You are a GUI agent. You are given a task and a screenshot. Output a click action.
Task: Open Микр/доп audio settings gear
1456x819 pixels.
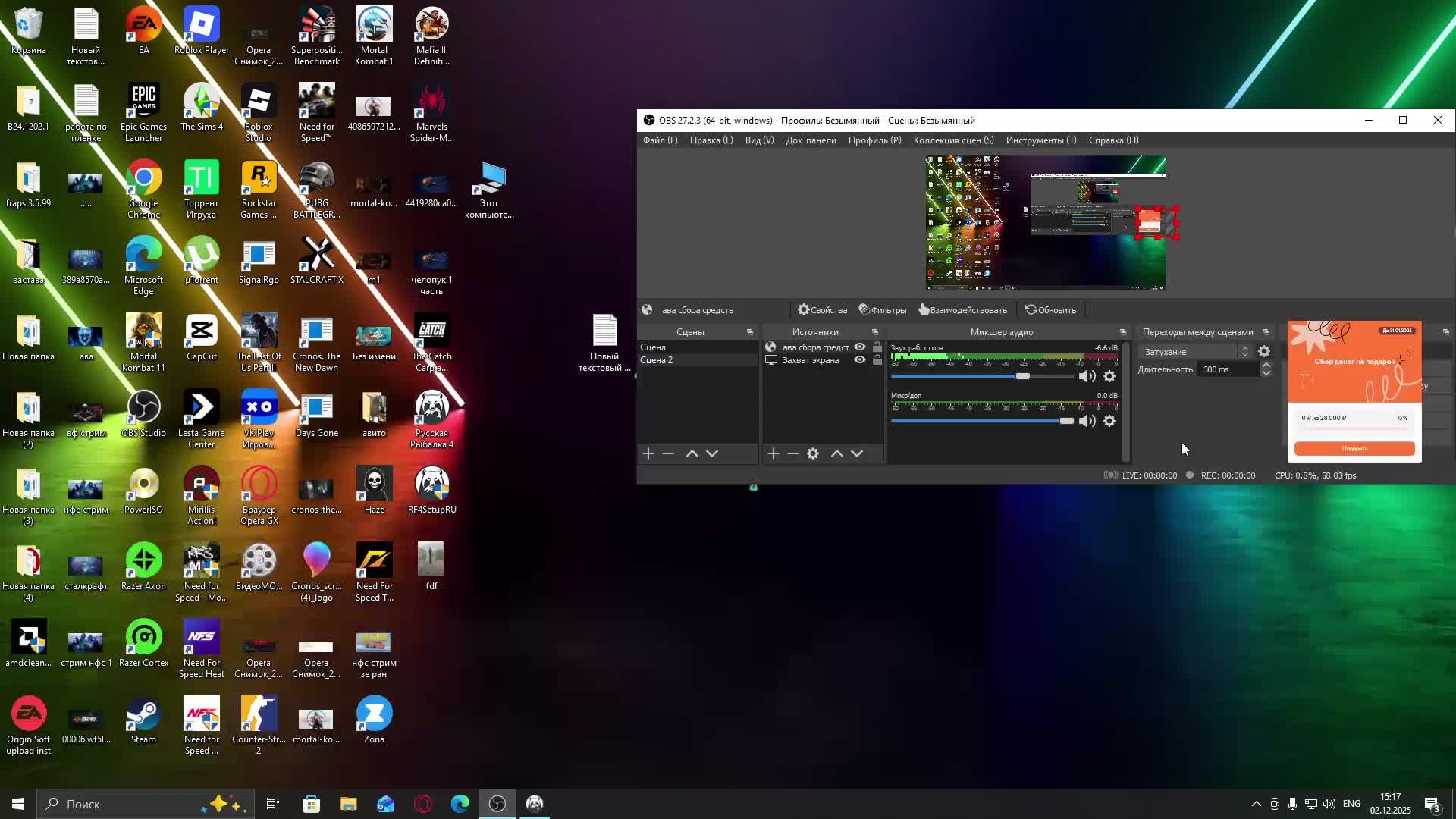pos(1109,421)
